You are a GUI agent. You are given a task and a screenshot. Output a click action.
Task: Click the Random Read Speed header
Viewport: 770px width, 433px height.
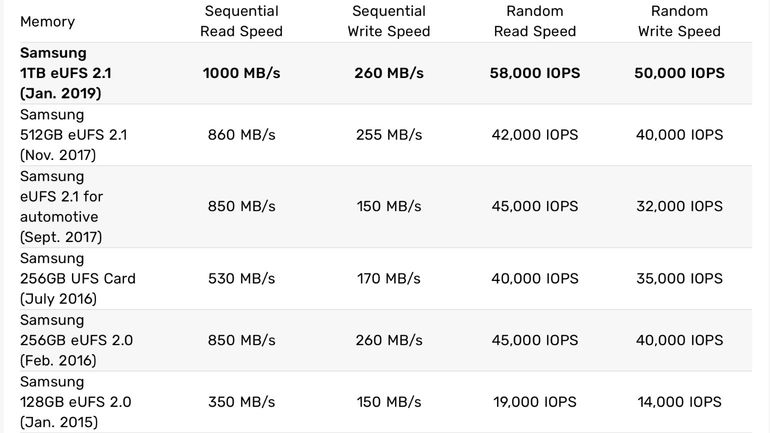(534, 21)
